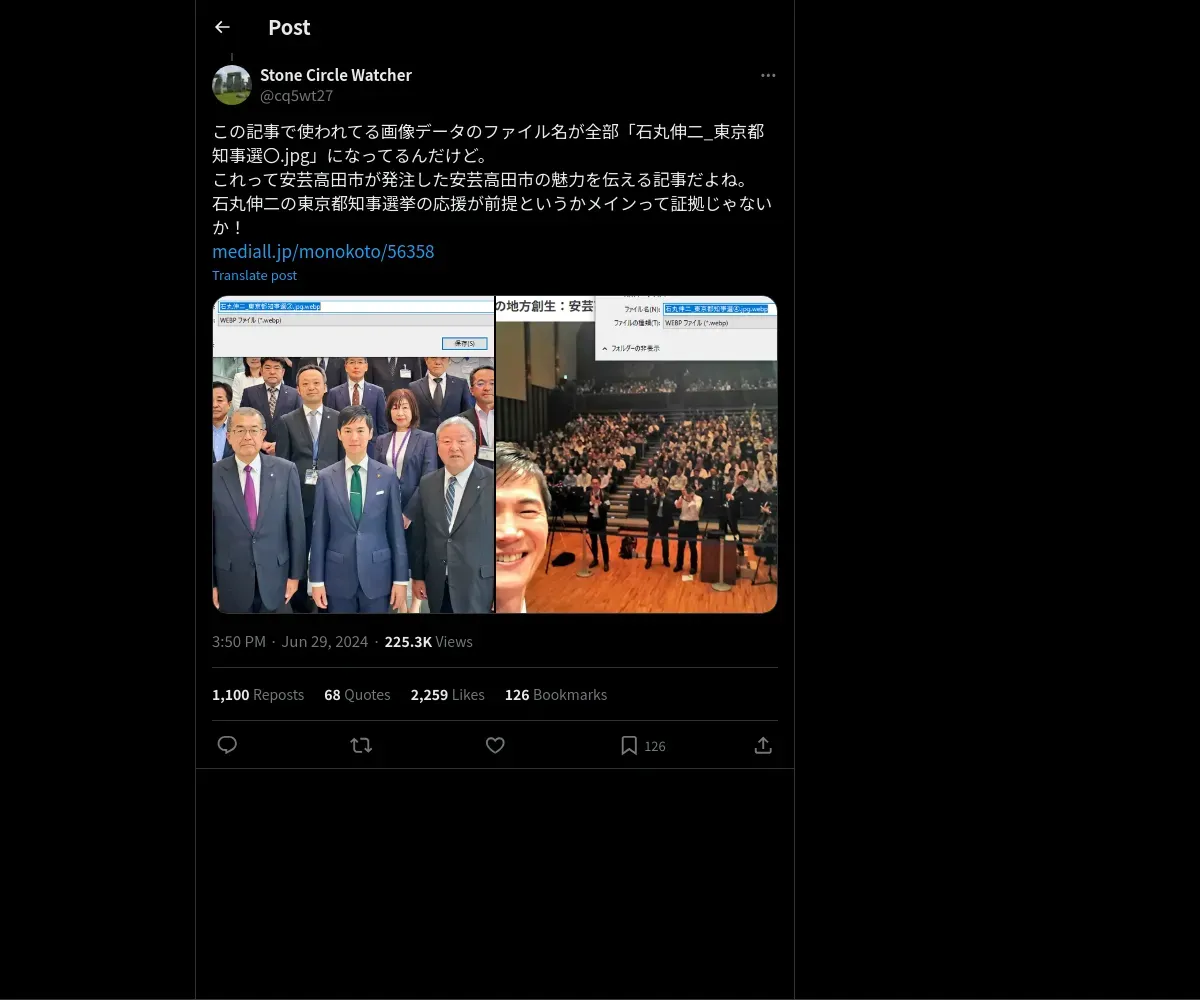Open the 126 Bookmarks count
Viewport: 1200px width, 1000px height.
pyautogui.click(x=556, y=694)
